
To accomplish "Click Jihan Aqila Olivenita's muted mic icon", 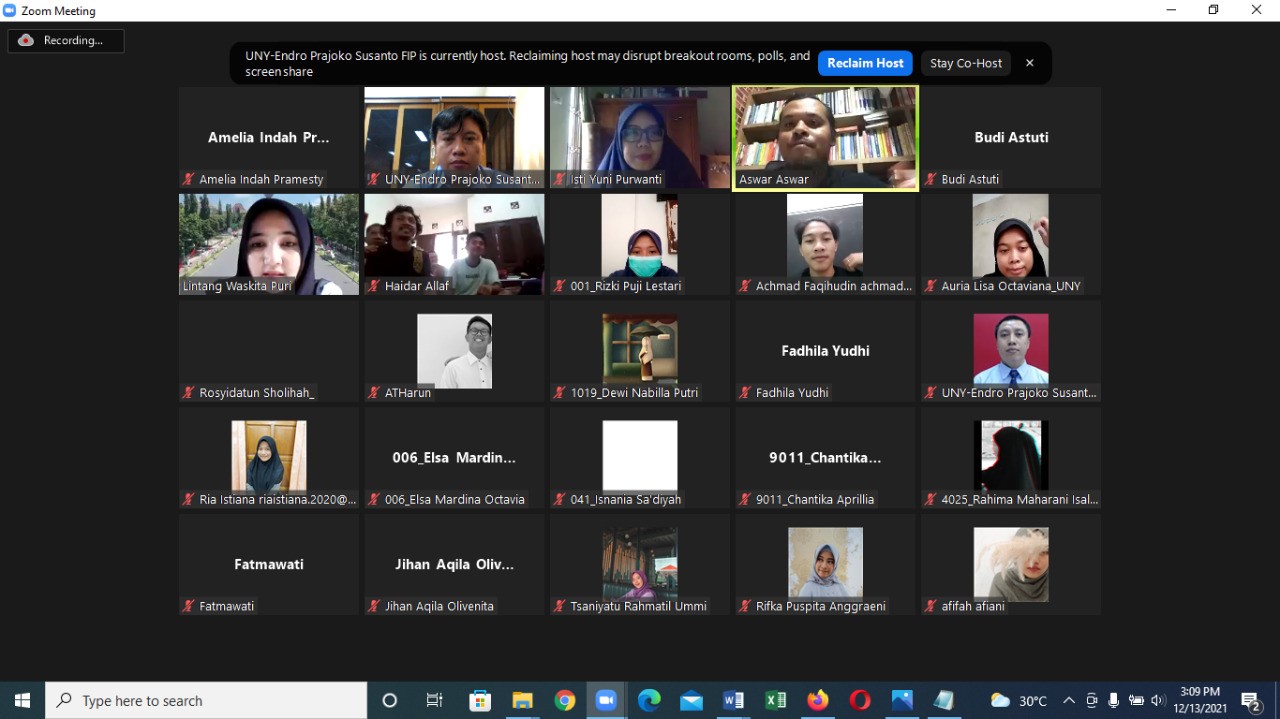I will pos(374,606).
